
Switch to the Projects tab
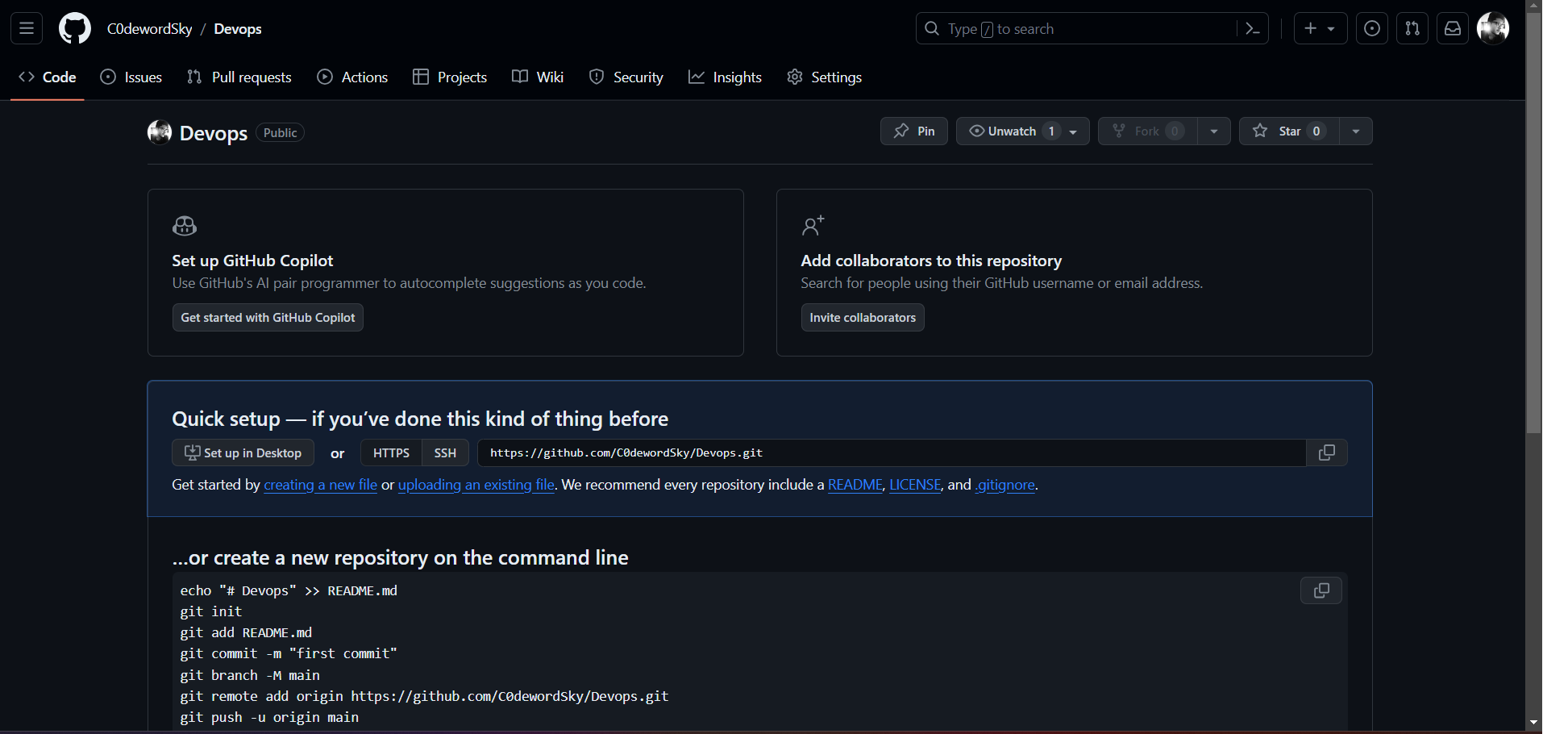[x=450, y=77]
